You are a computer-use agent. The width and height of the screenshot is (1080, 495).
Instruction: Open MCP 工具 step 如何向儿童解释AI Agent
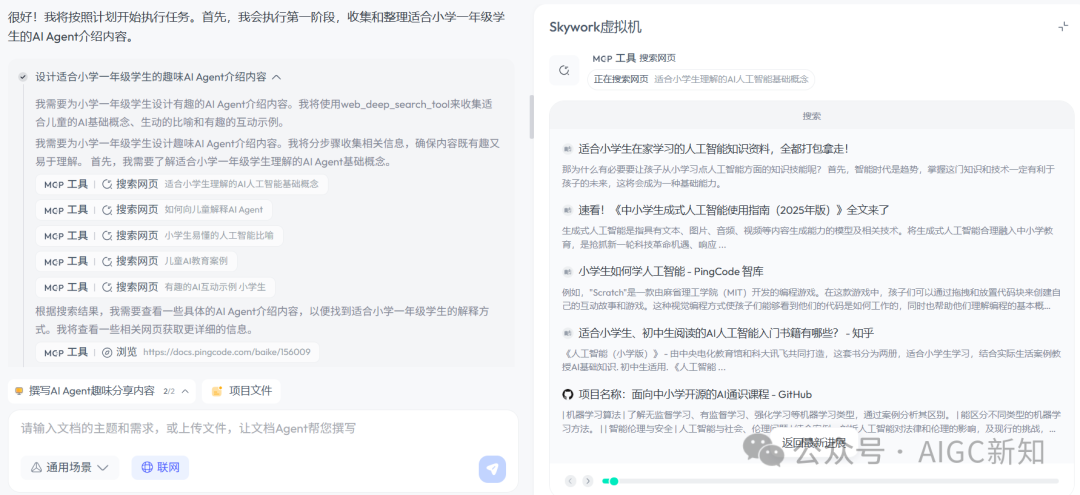(x=154, y=209)
